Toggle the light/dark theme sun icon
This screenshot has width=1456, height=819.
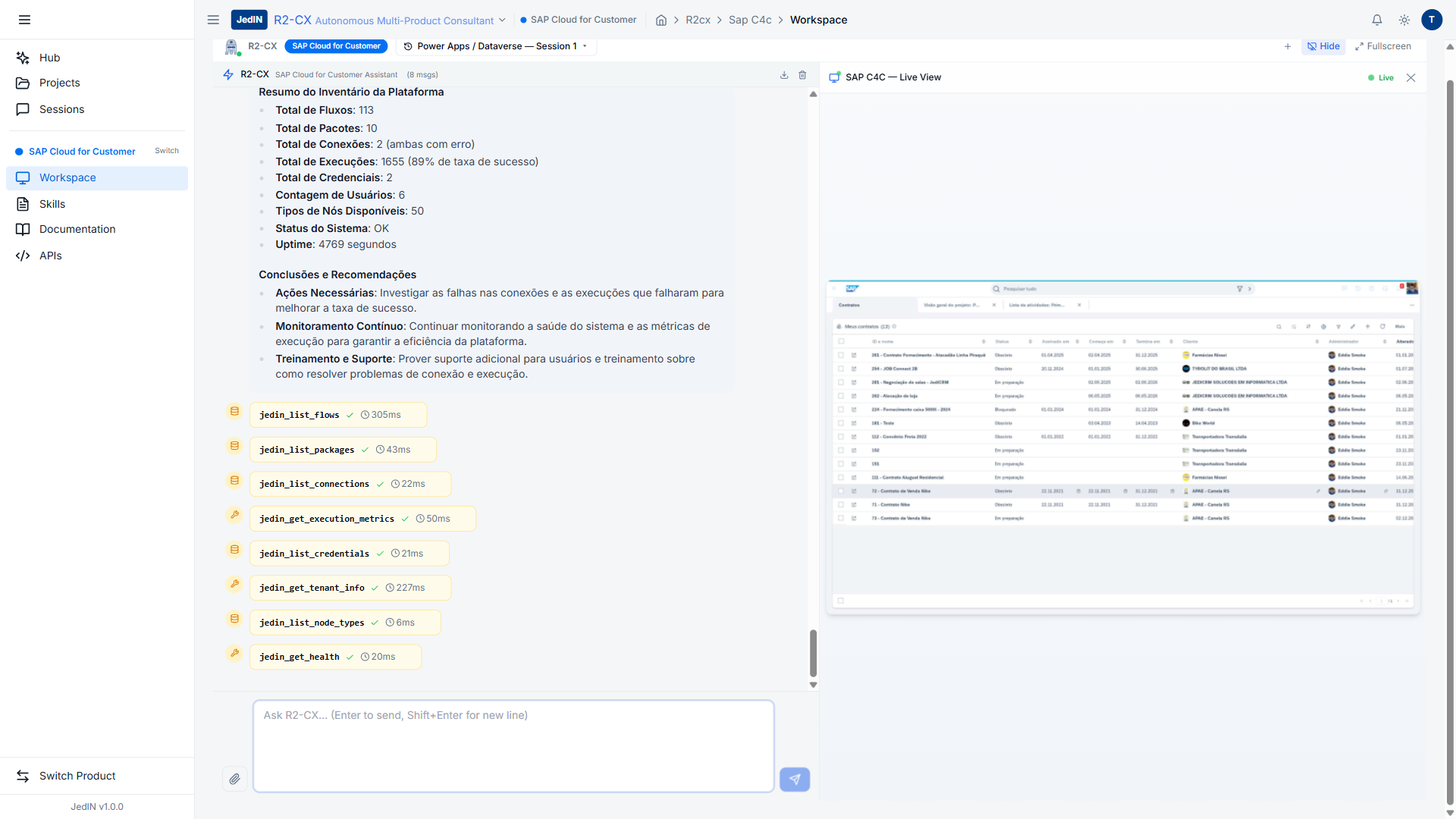point(1404,20)
